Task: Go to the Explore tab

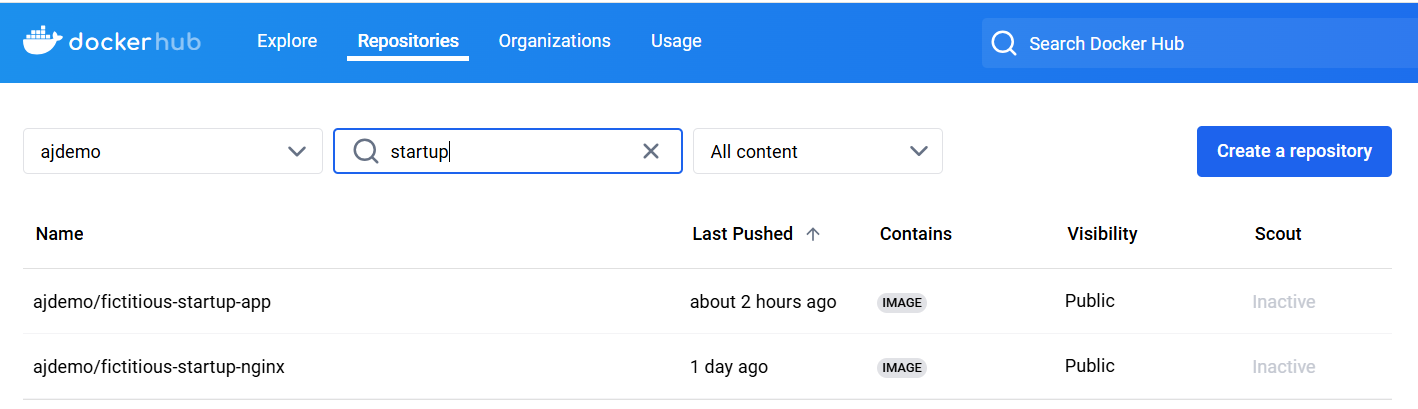Action: click(287, 41)
